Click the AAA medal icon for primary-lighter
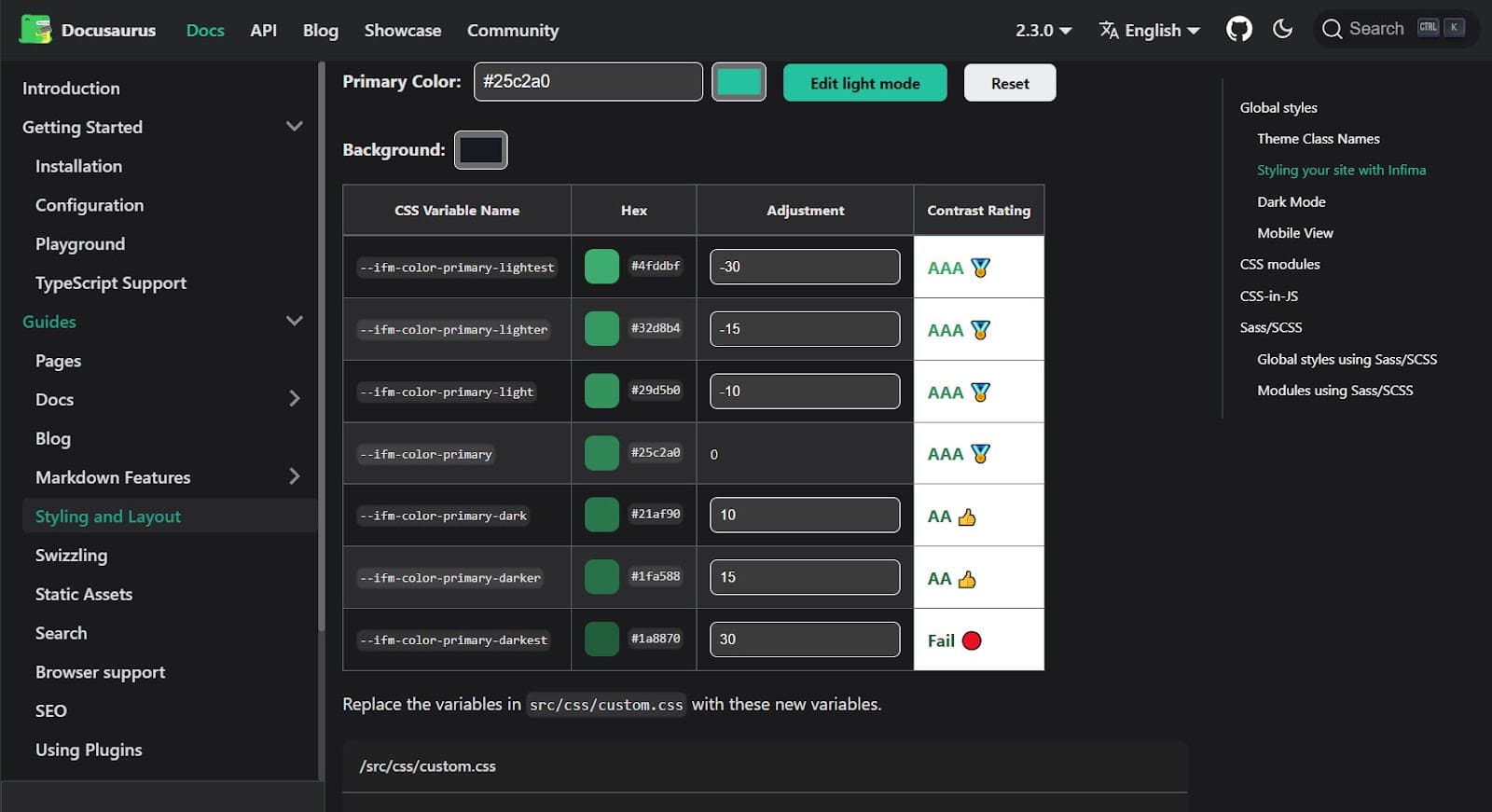The height and width of the screenshot is (812, 1492). 980,330
